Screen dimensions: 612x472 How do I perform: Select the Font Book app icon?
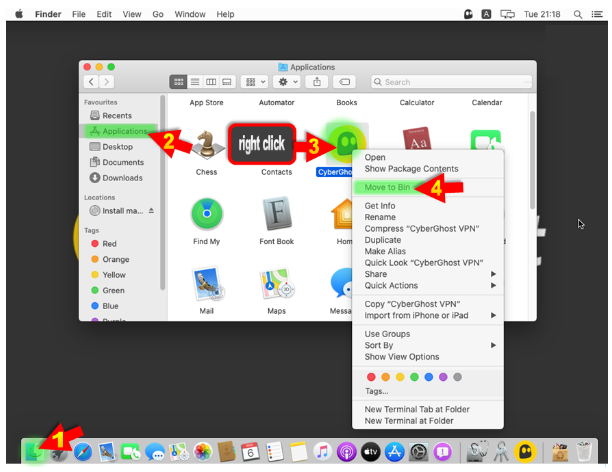click(x=276, y=214)
